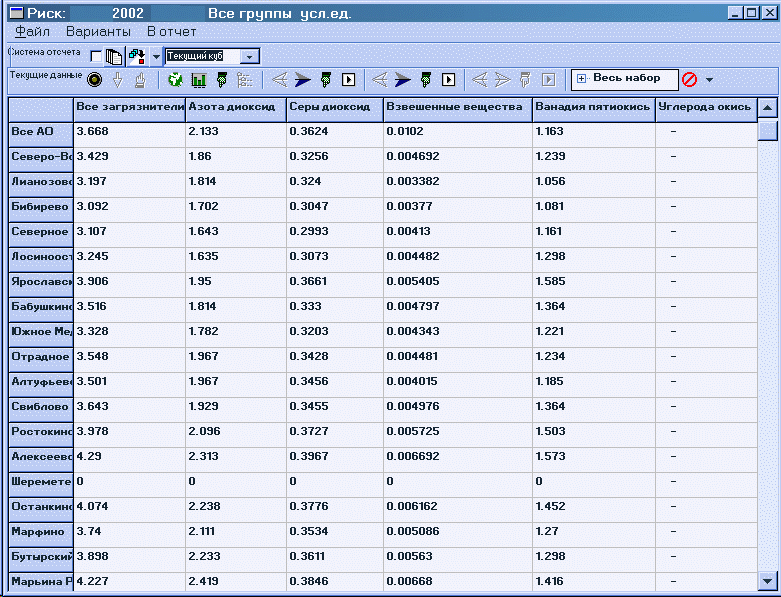Tick the checkbox beside Система отсчета

(x=96, y=56)
